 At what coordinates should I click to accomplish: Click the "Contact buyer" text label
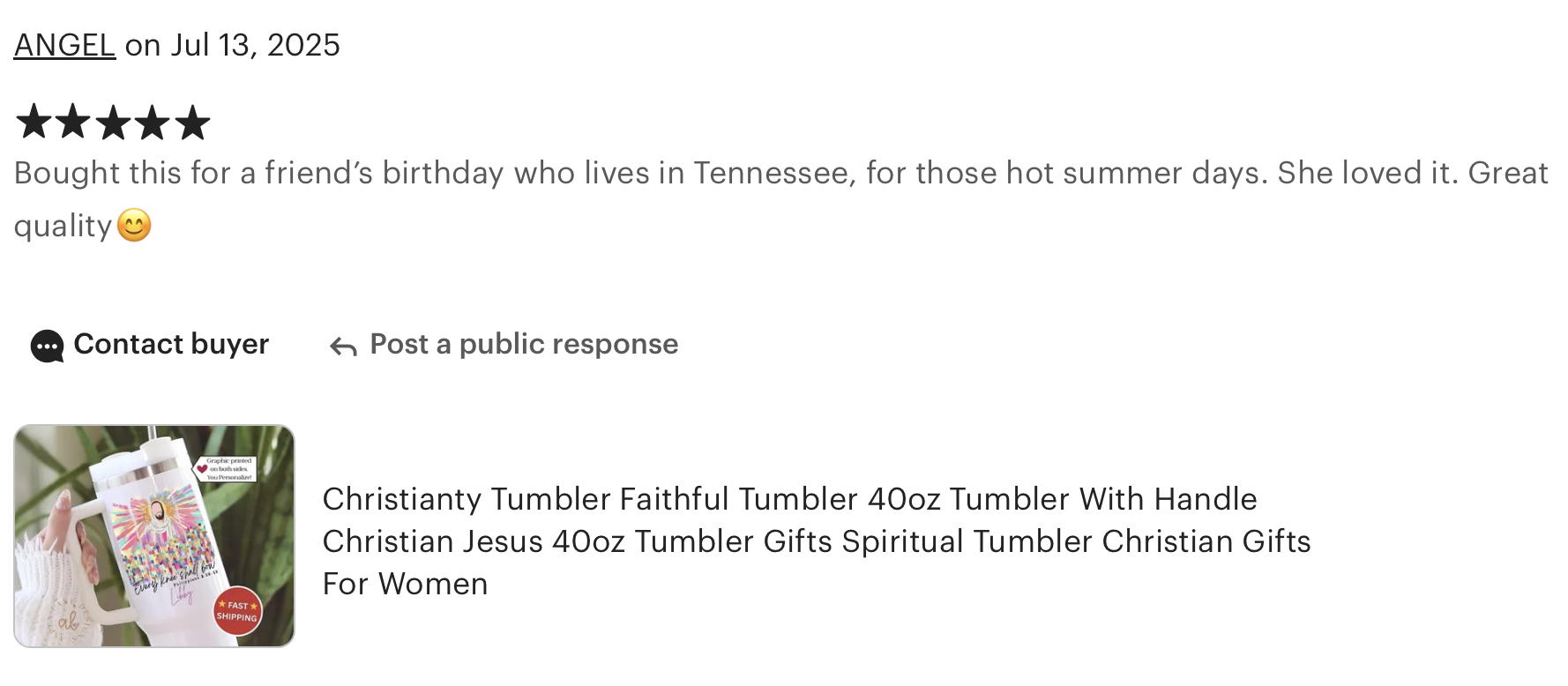pyautogui.click(x=171, y=344)
